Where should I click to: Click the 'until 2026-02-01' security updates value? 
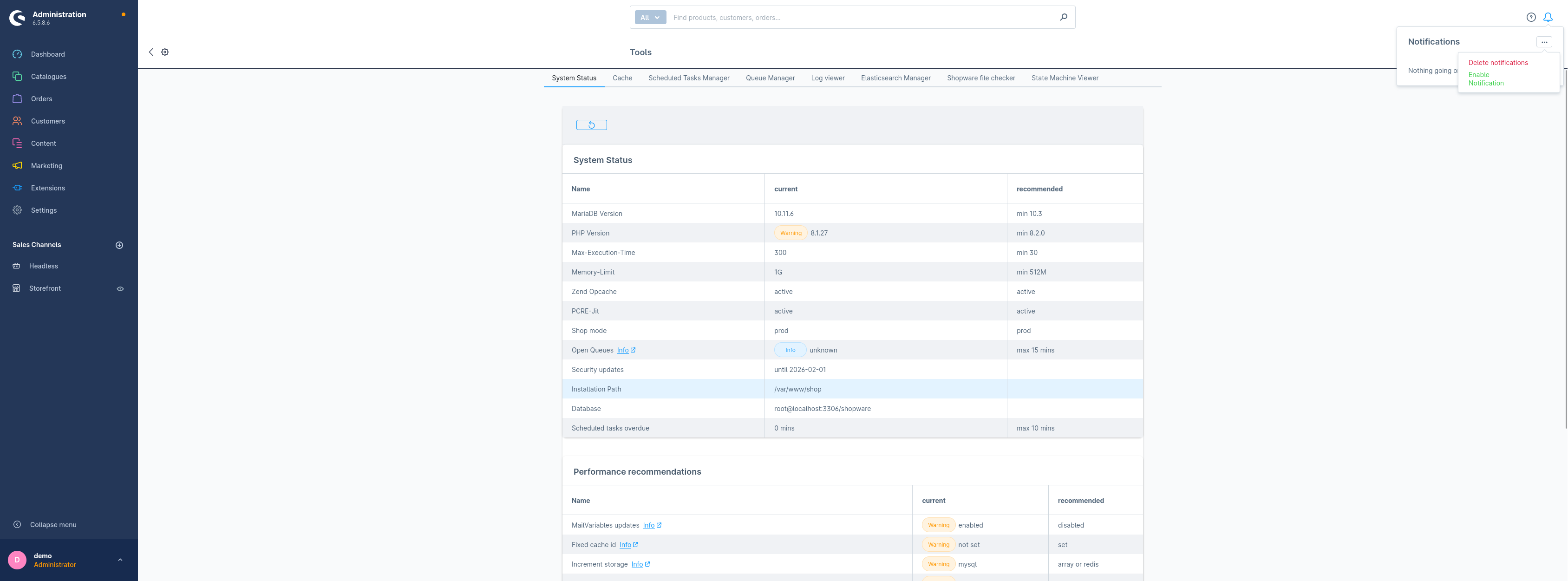tap(800, 369)
